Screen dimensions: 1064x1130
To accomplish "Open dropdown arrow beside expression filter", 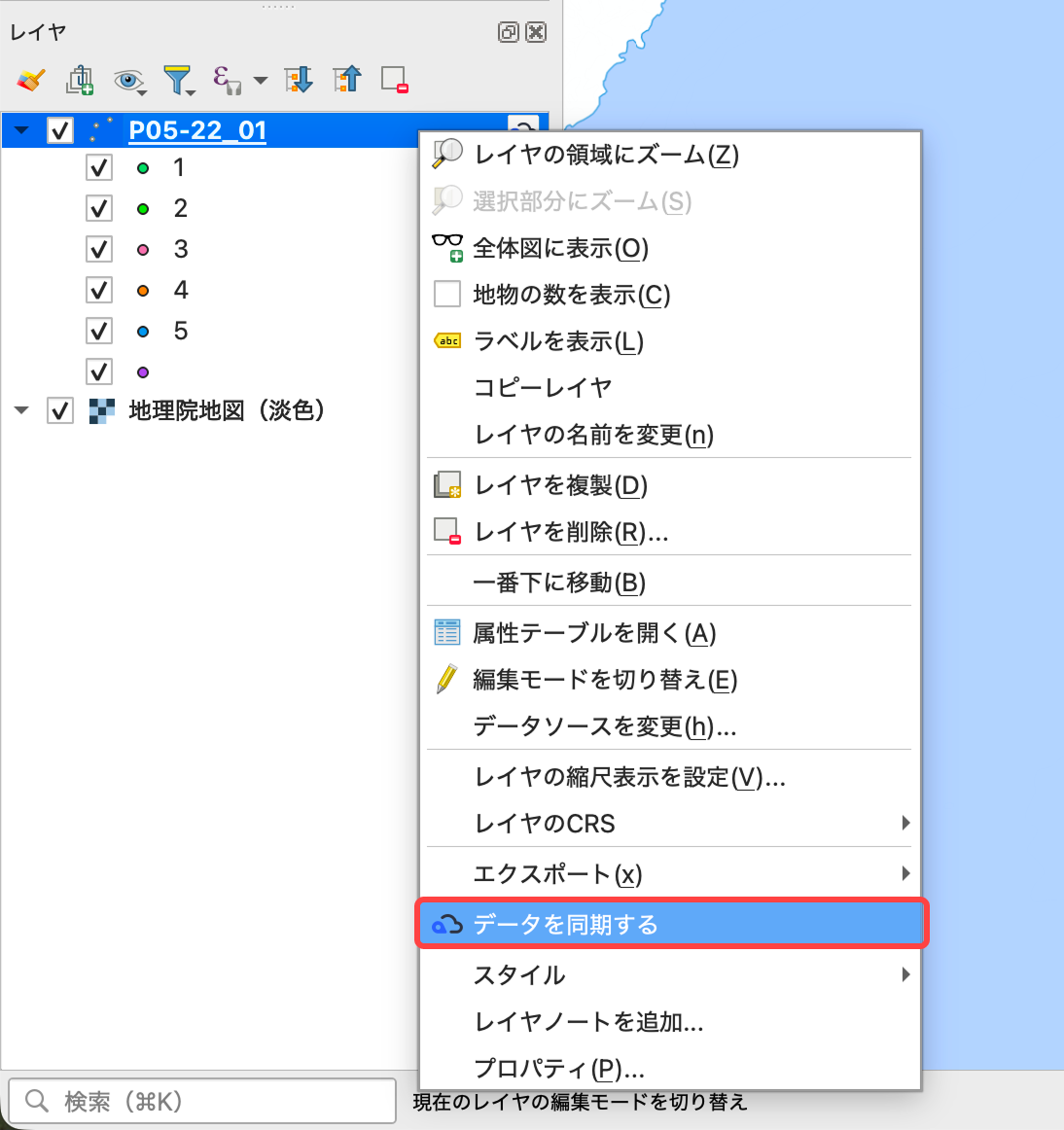I will 261,80.
